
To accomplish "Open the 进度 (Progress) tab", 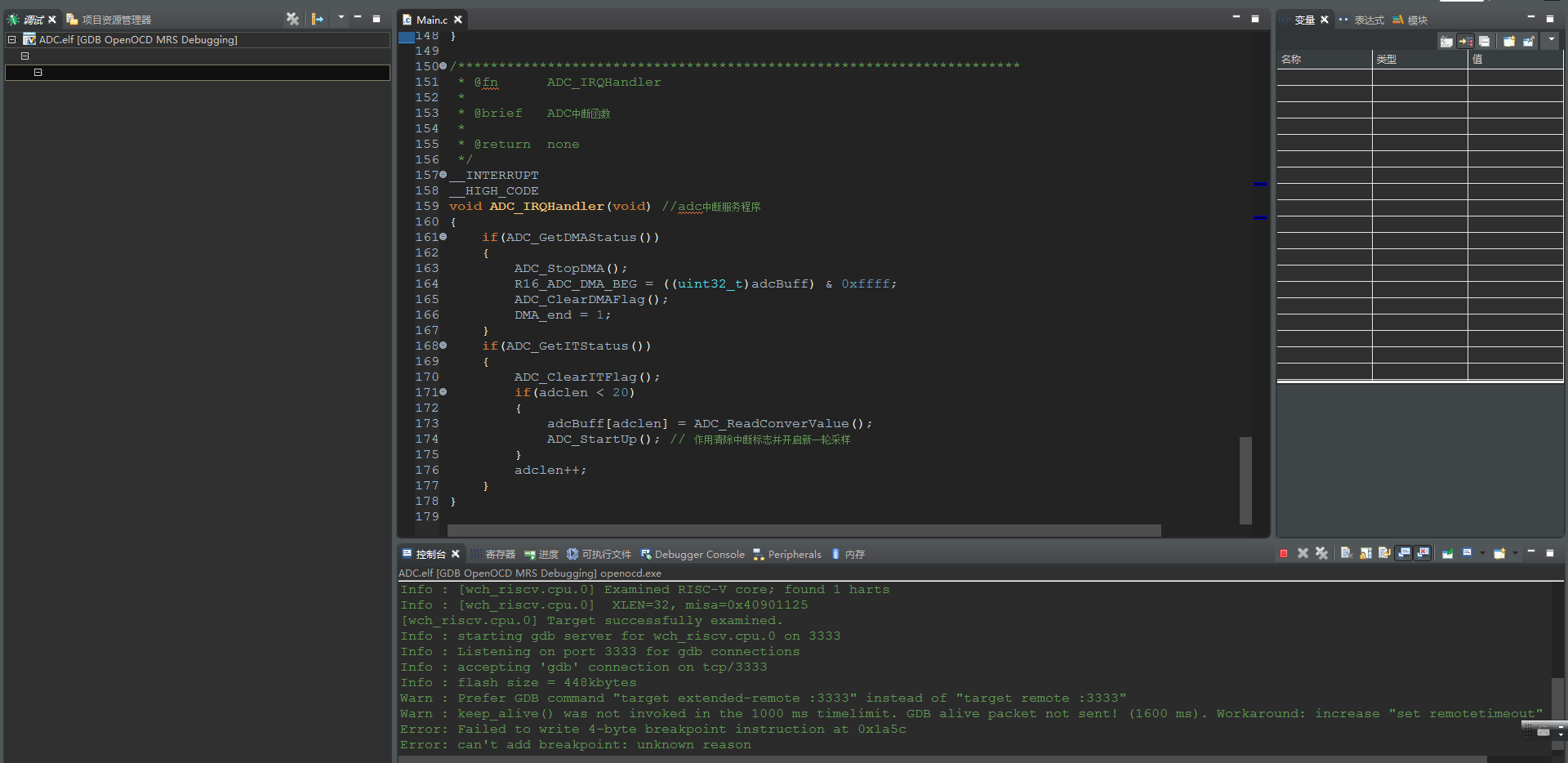I will pyautogui.click(x=541, y=554).
